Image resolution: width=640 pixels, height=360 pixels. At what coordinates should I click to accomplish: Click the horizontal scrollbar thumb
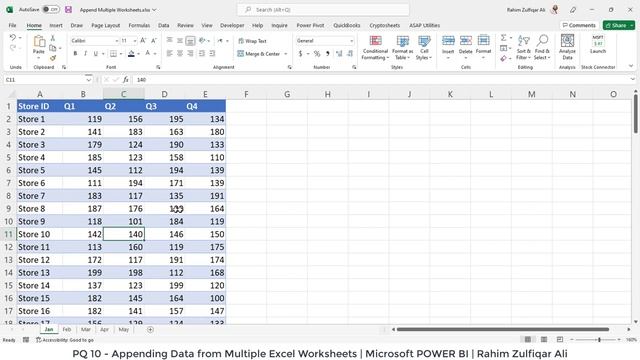(502, 329)
